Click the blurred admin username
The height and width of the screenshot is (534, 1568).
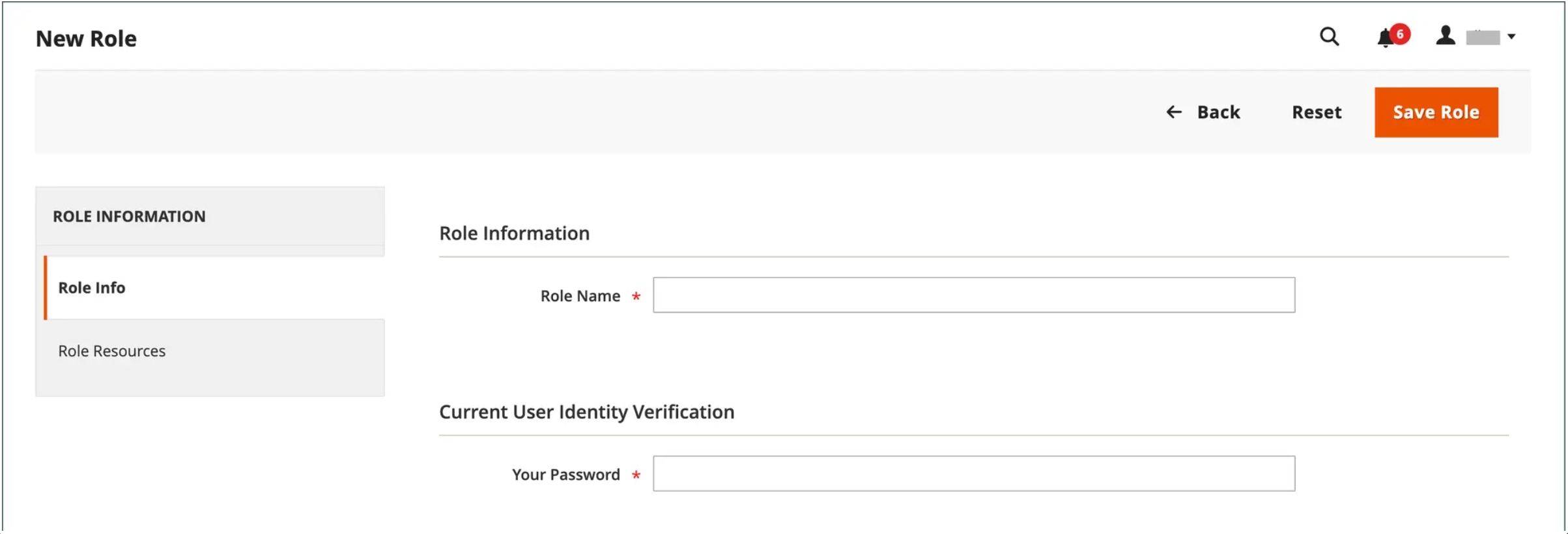(1483, 37)
